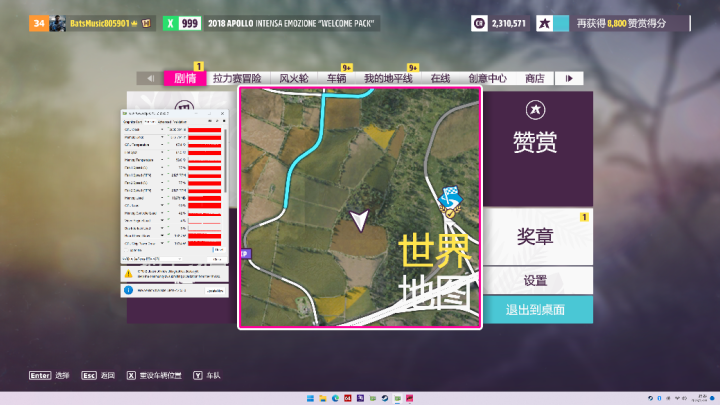Select the highlighted 剧情 tab
The height and width of the screenshot is (405, 720).
point(185,78)
